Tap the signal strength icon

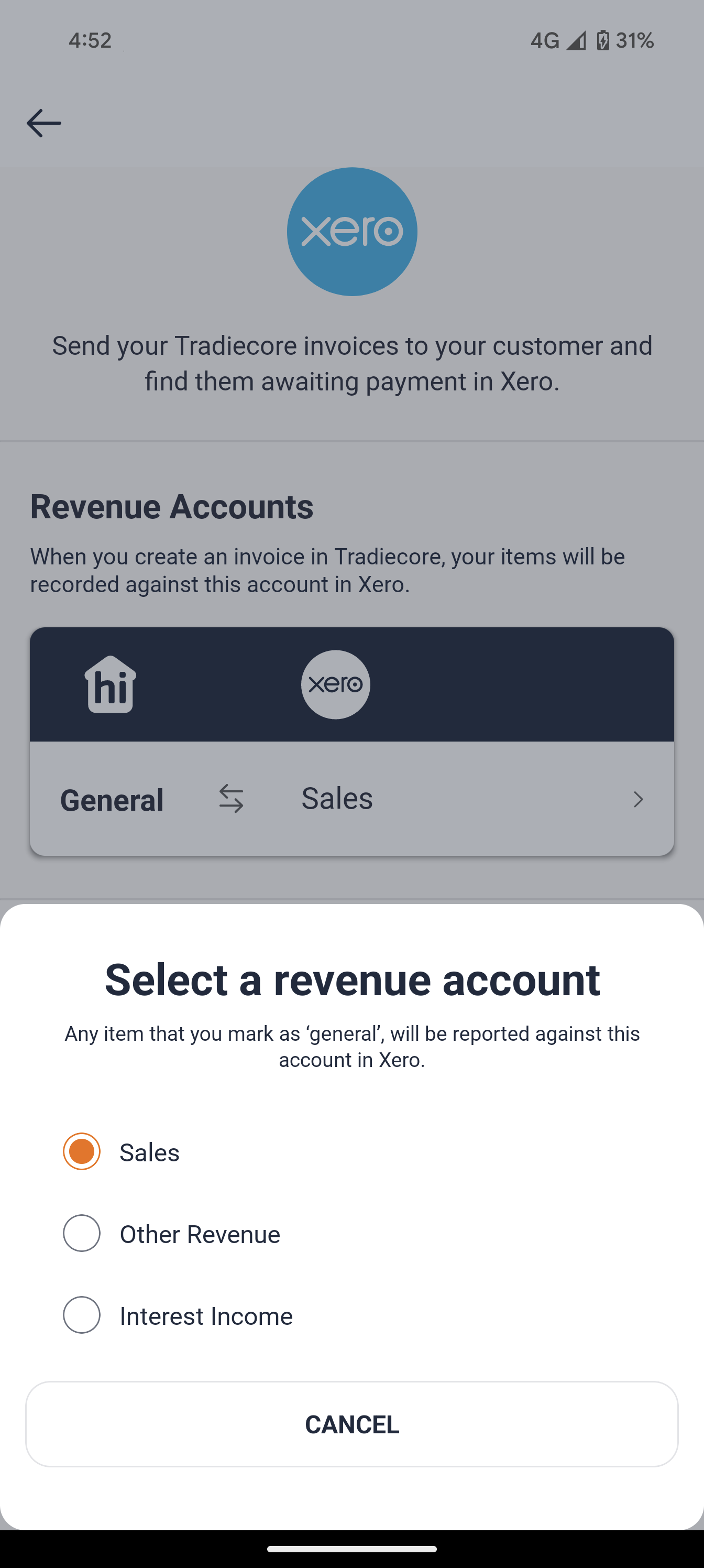[x=576, y=41]
